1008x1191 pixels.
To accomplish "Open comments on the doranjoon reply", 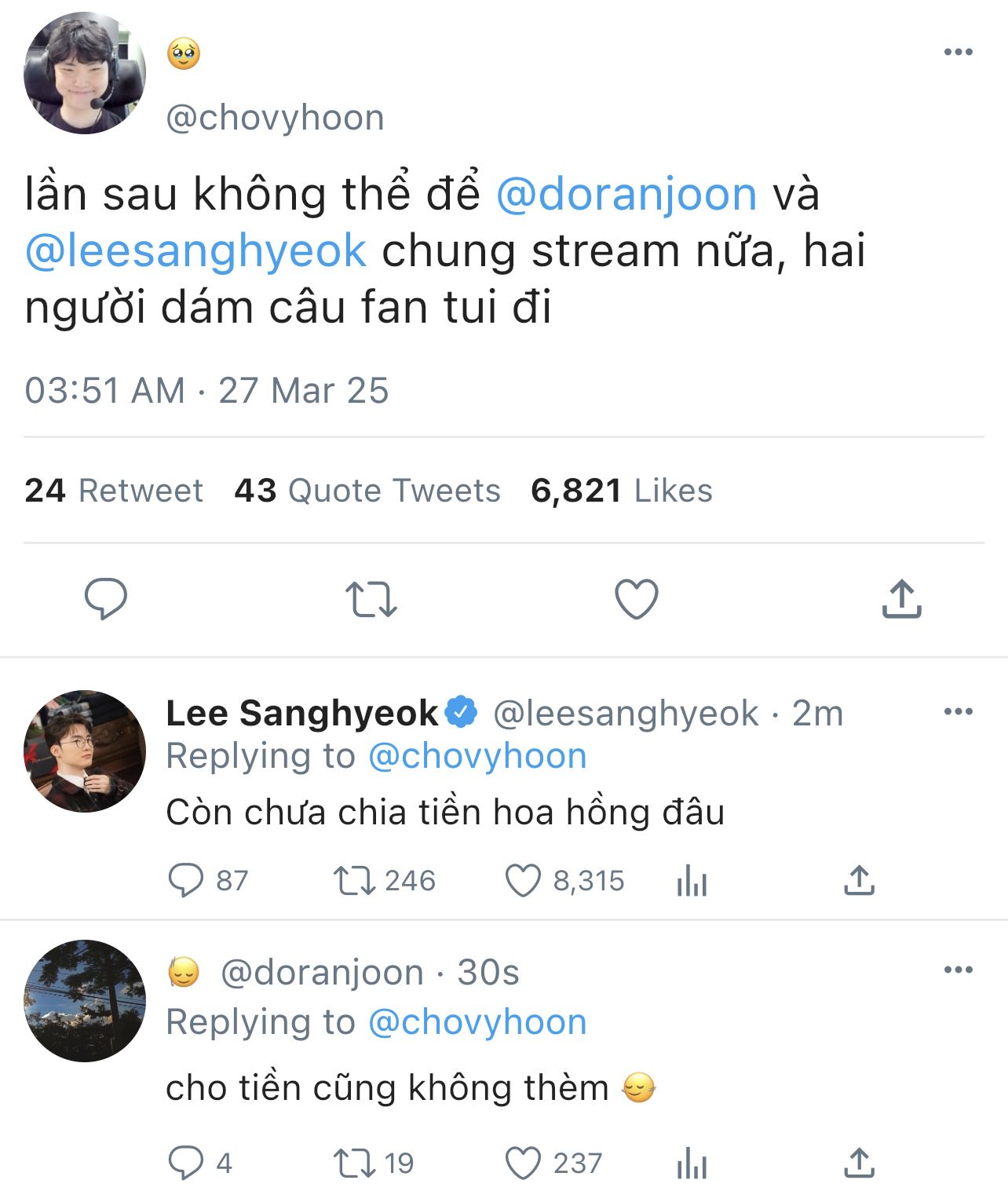I will 186,1163.
